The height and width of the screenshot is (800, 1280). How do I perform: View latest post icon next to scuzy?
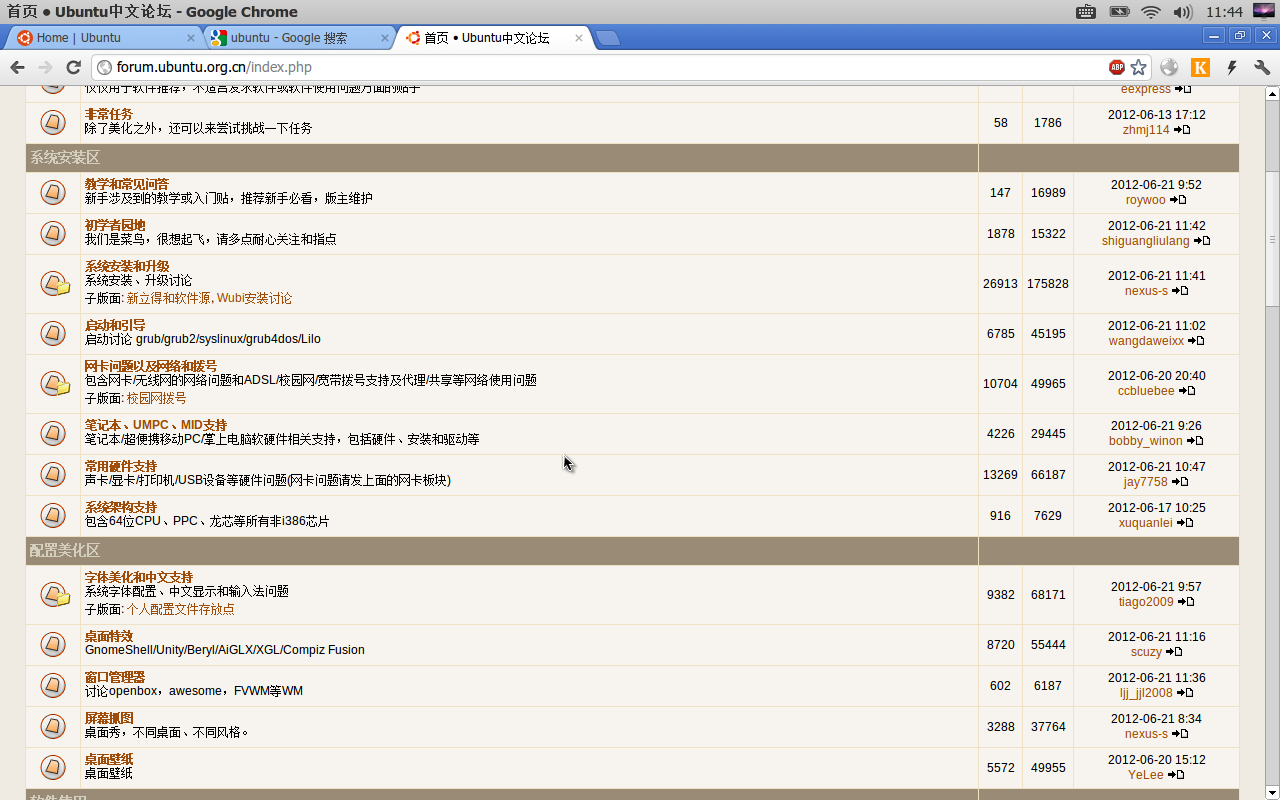(x=1174, y=652)
